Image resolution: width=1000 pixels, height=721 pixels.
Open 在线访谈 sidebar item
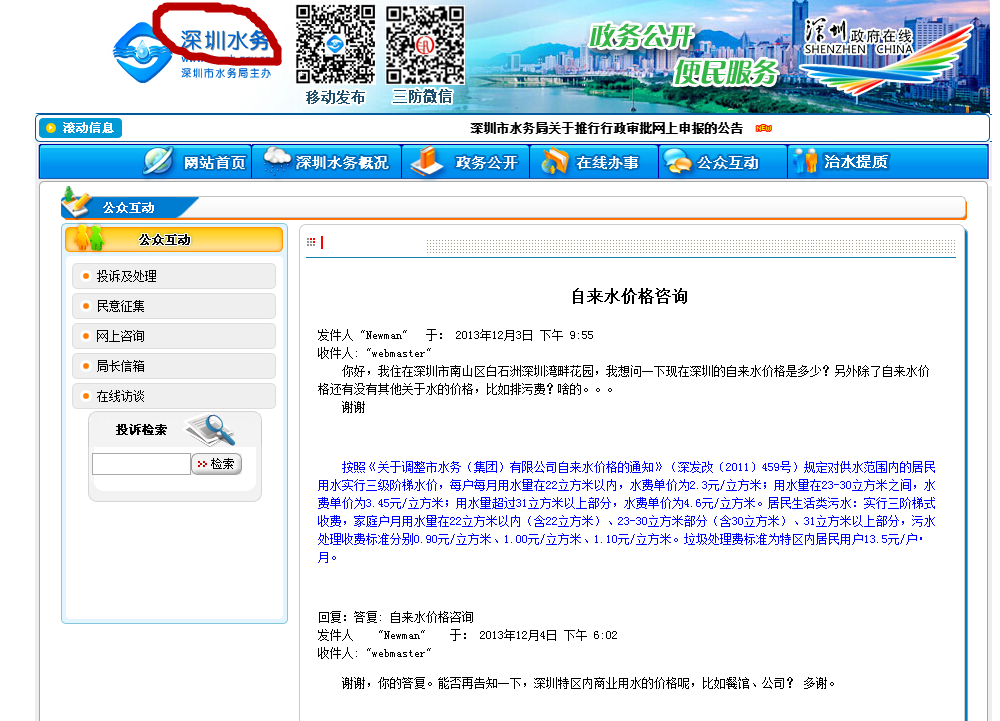(x=121, y=396)
